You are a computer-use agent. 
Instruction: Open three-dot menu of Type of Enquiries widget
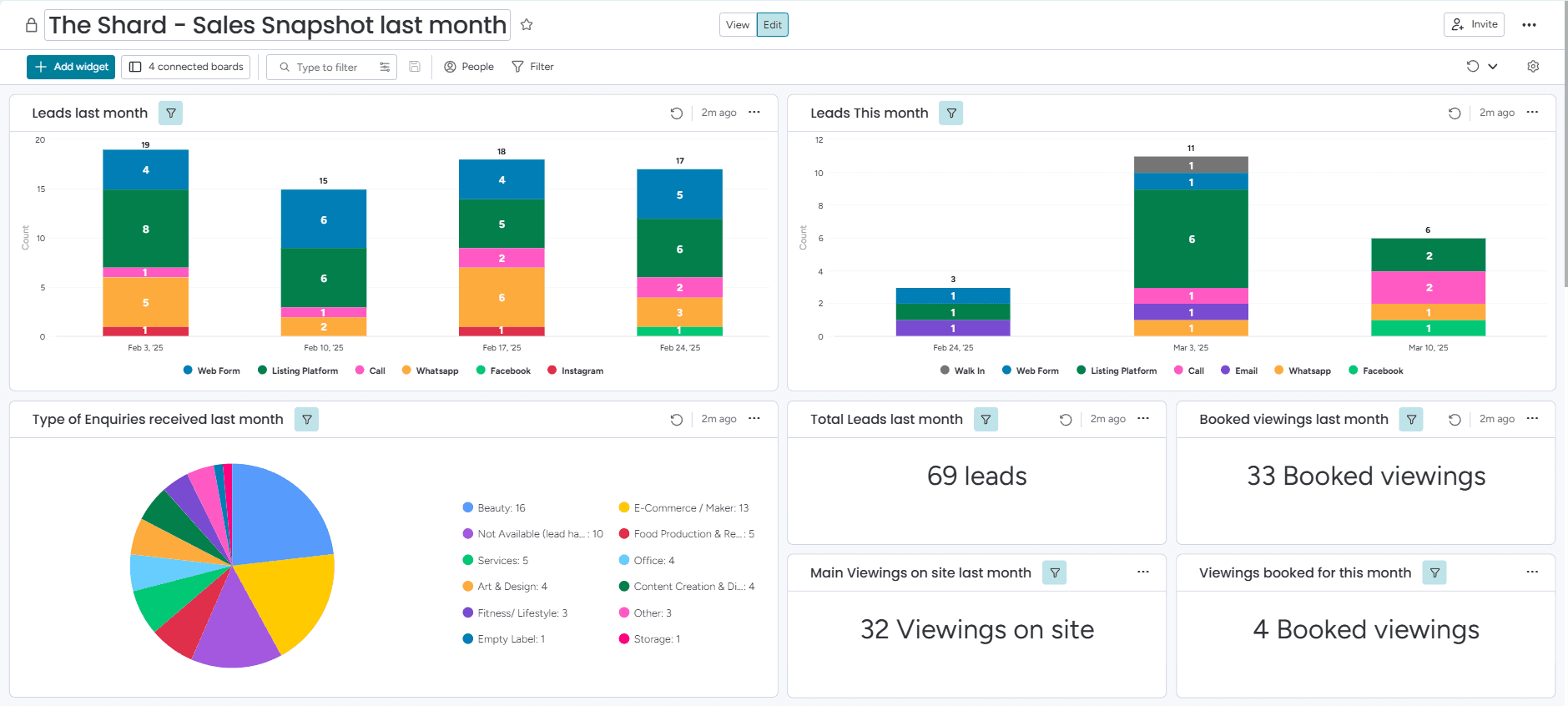pos(754,419)
